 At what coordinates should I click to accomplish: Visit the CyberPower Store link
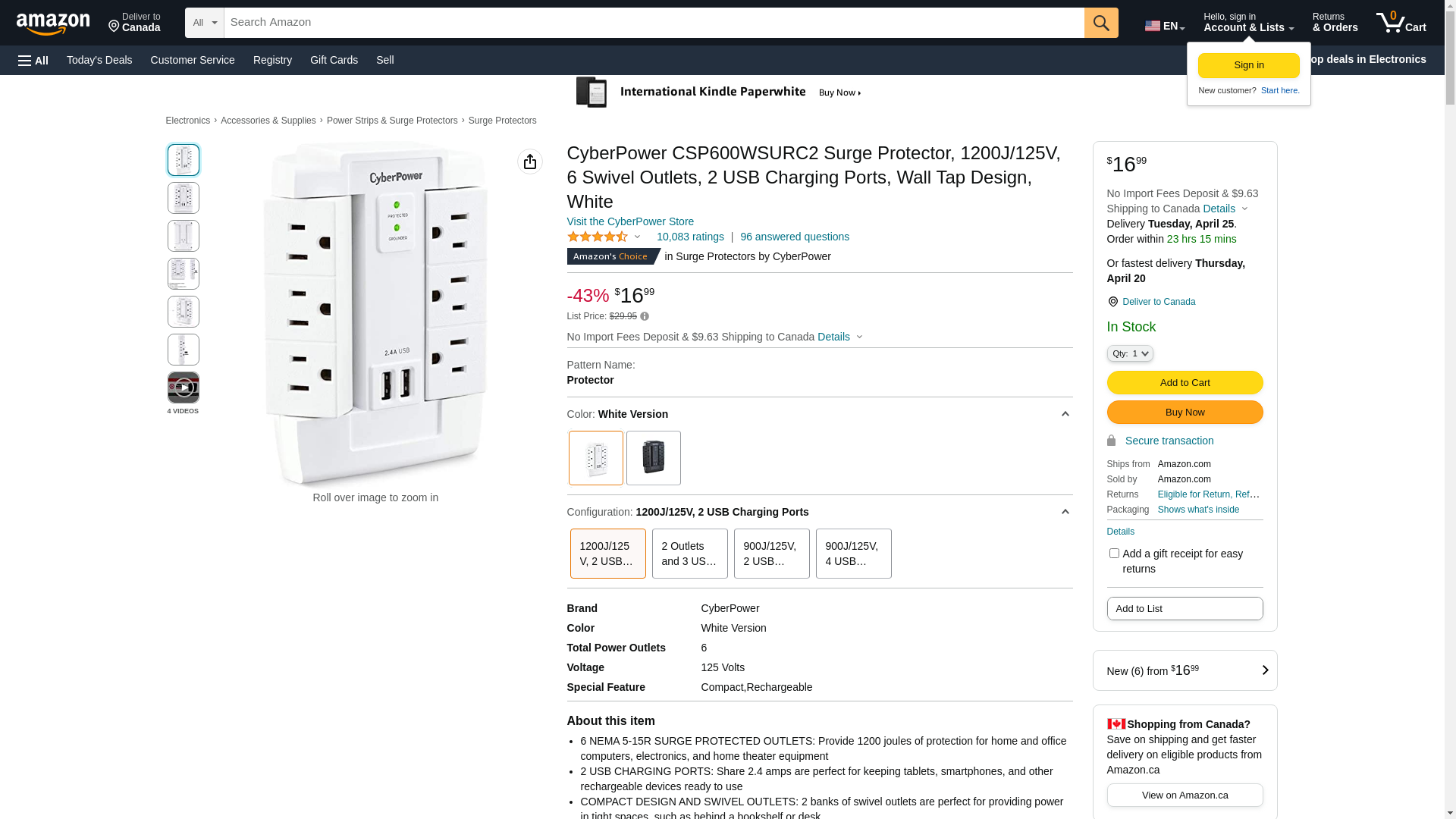point(630,221)
